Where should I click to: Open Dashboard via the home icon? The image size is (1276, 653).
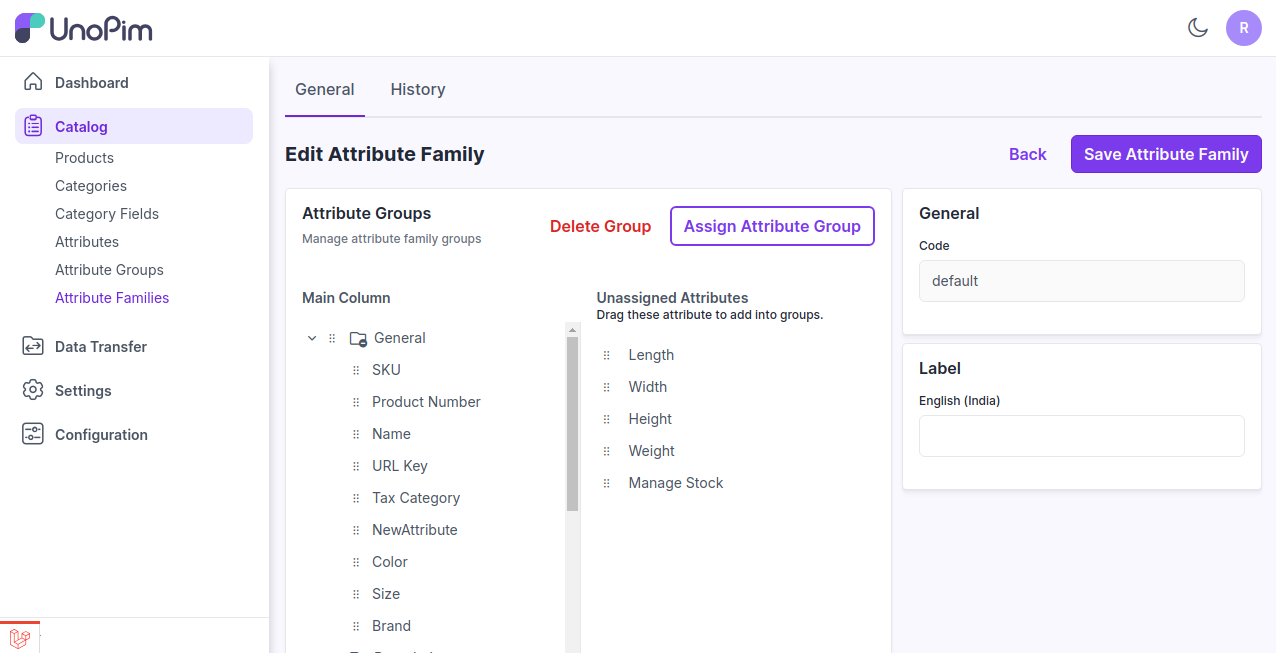[33, 82]
